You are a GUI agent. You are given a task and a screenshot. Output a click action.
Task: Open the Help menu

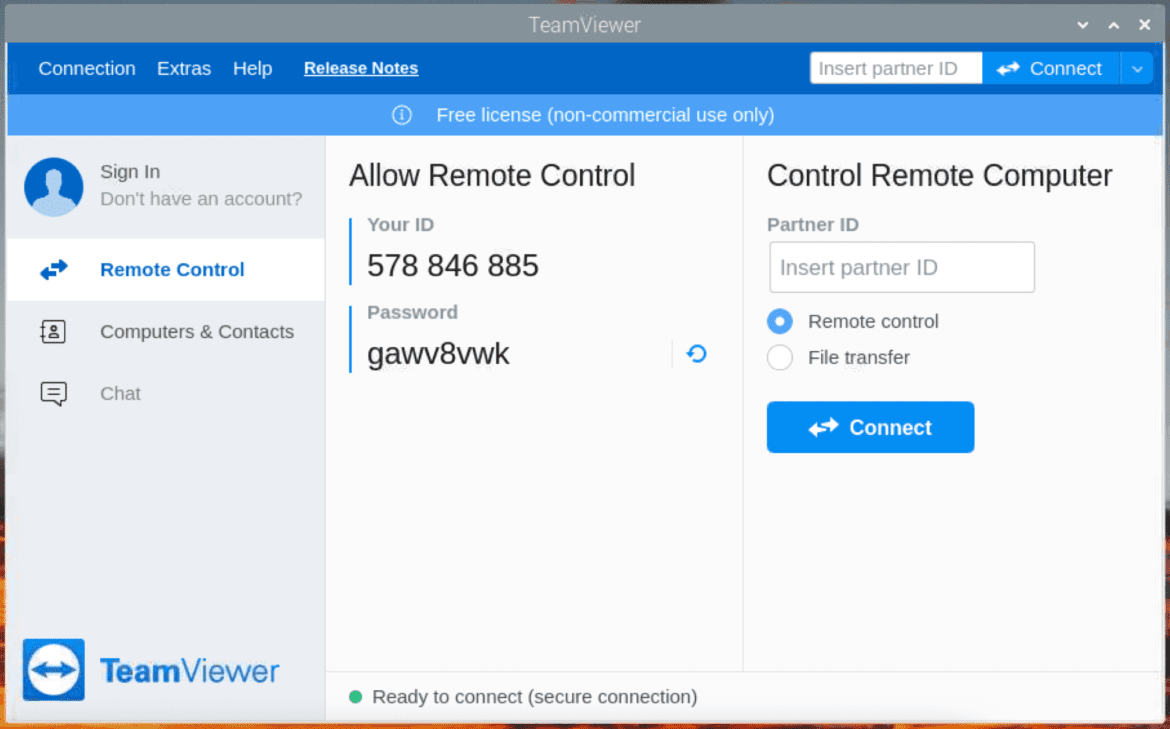pos(252,68)
